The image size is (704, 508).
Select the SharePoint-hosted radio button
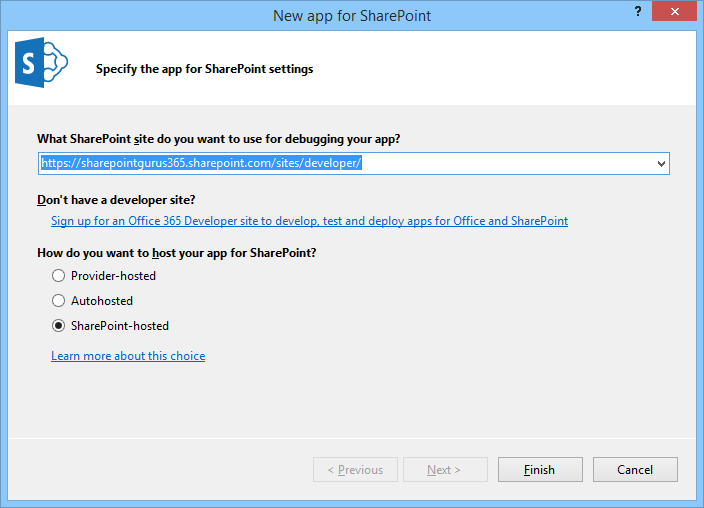tap(59, 326)
